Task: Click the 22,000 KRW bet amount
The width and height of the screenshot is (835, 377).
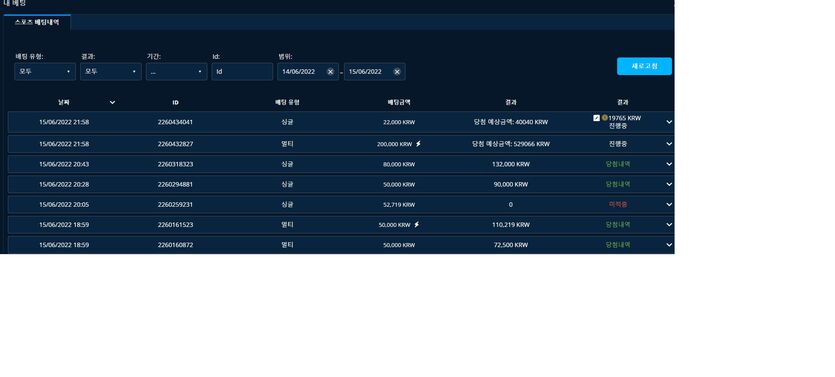Action: pos(399,122)
